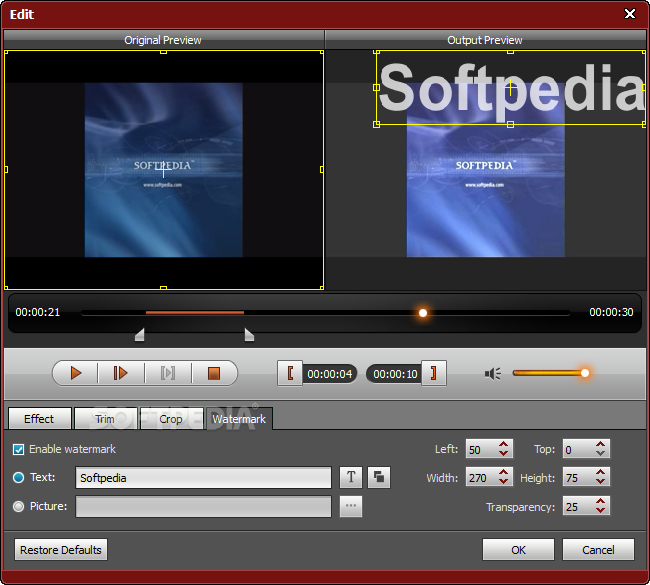Increase the Width value with up arrow
Image resolution: width=650 pixels, height=585 pixels.
click(504, 472)
